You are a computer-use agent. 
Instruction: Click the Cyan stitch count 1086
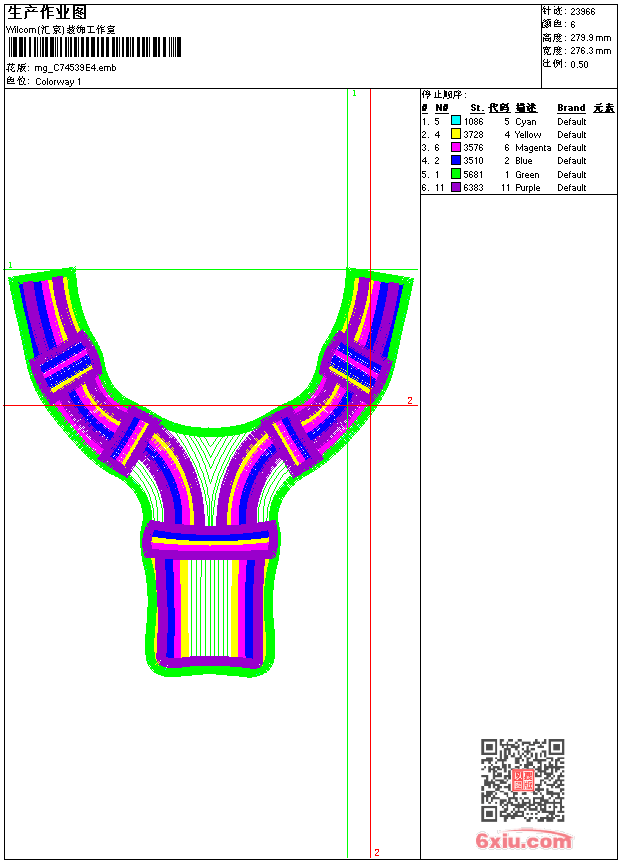coord(474,121)
